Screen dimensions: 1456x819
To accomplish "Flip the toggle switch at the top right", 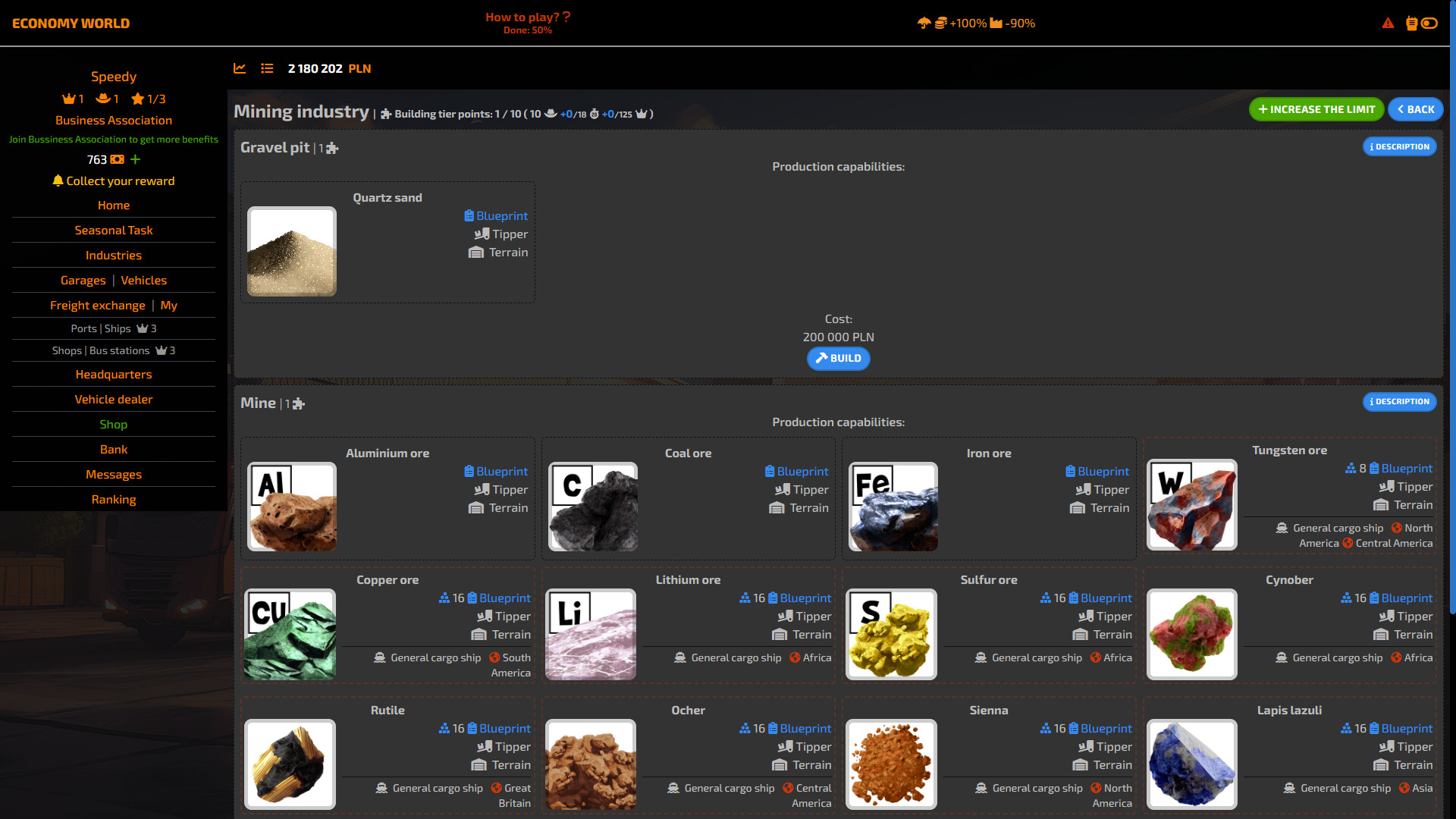I will click(x=1430, y=24).
